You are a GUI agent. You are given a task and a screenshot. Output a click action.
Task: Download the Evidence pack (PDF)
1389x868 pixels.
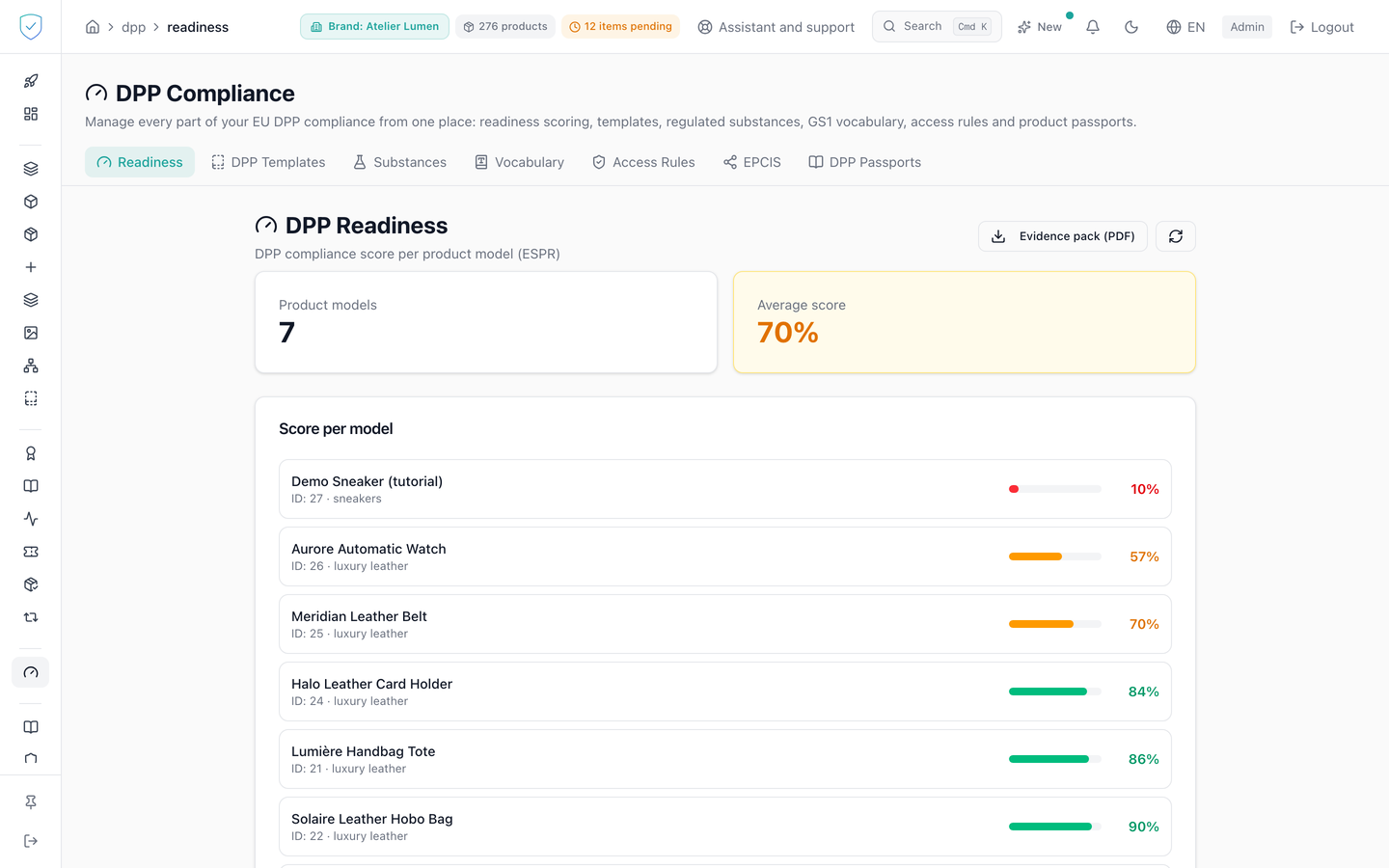click(1063, 236)
